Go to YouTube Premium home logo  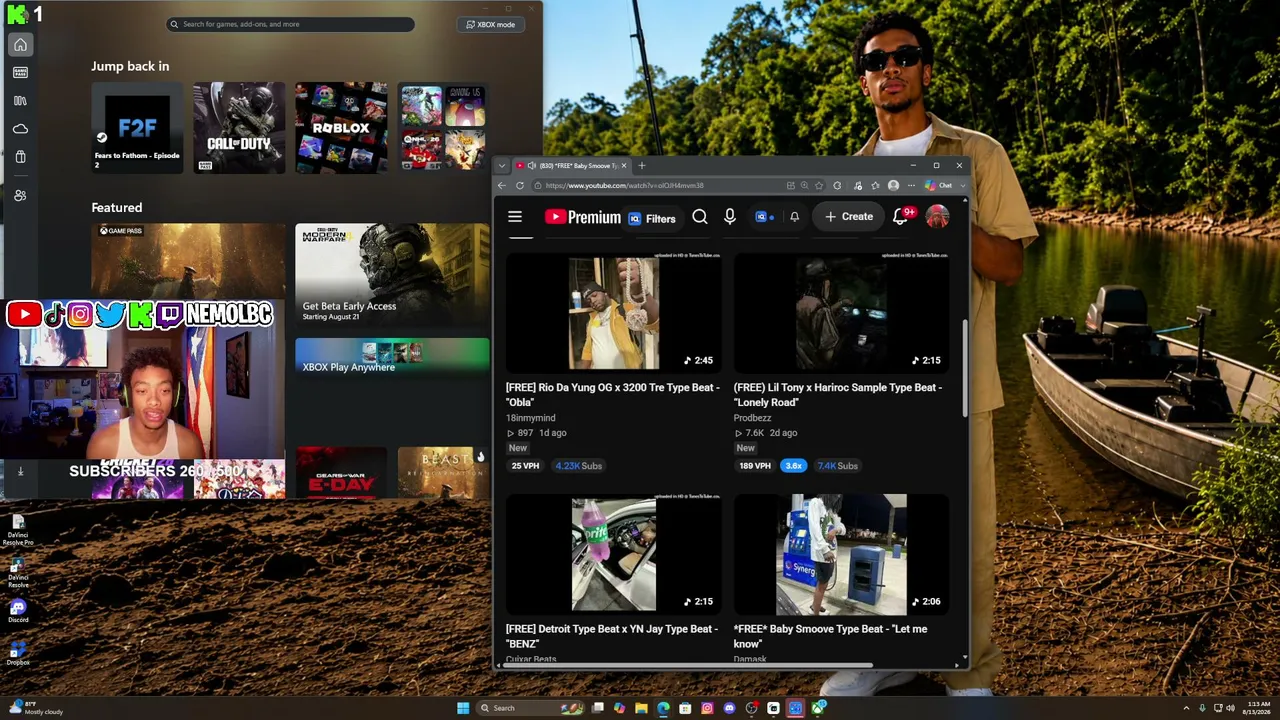(582, 217)
